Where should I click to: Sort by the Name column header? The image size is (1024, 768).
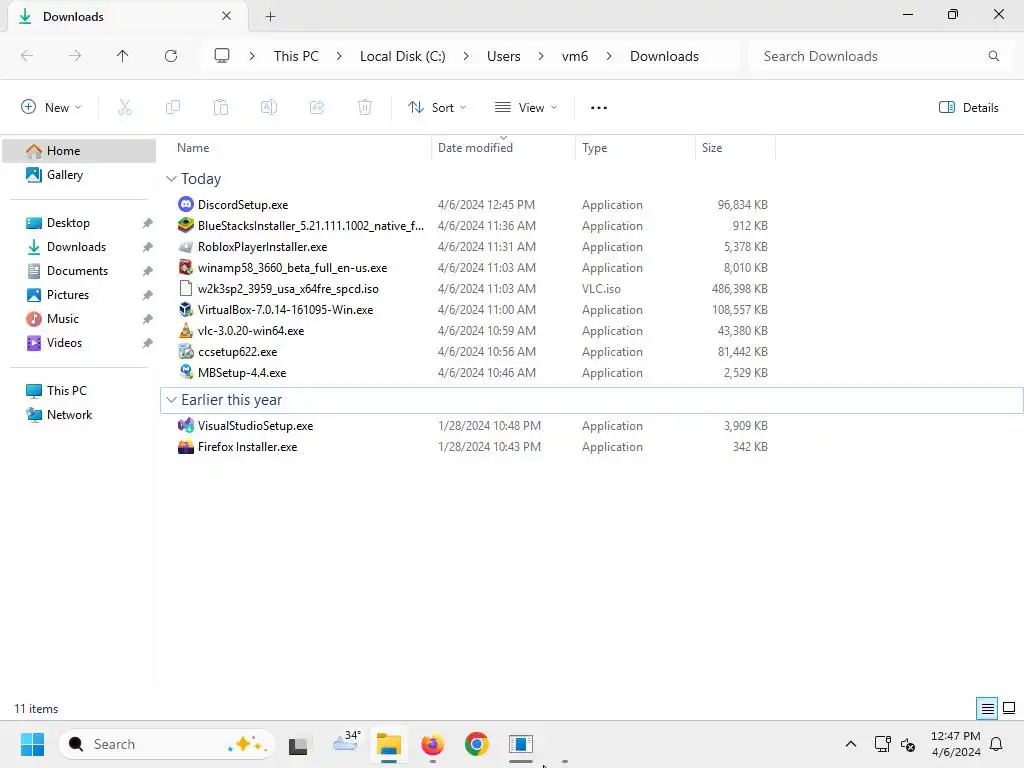tap(193, 148)
